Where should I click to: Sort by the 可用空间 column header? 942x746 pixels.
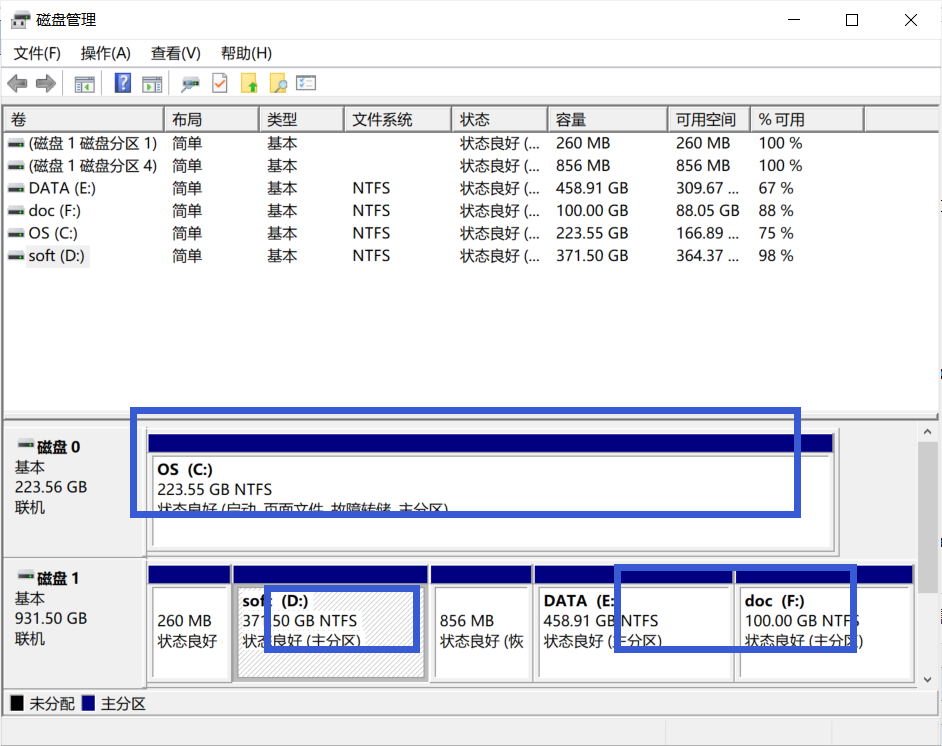tap(709, 120)
